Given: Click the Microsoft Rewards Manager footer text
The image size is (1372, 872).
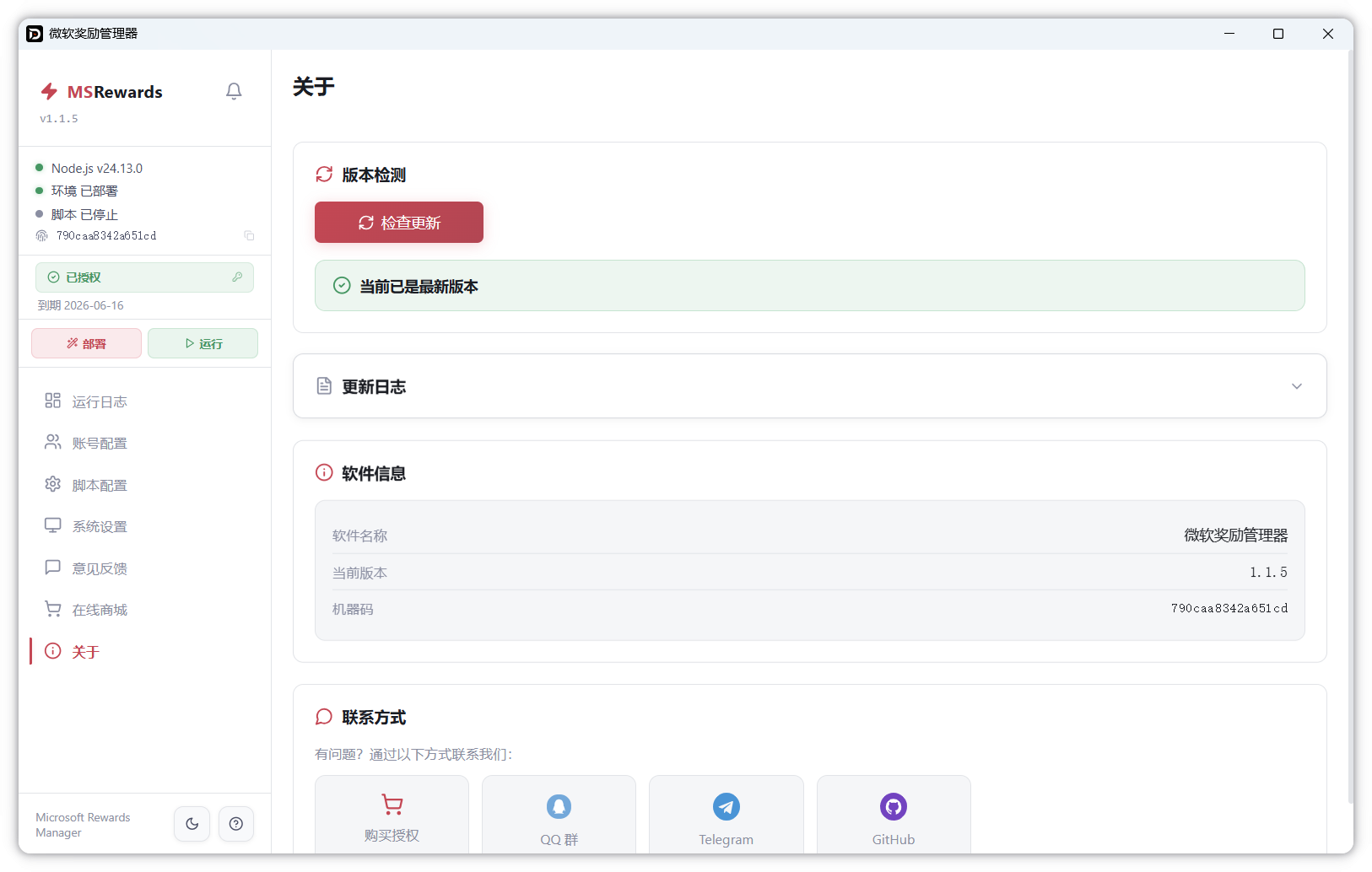Looking at the screenshot, I should pos(83,825).
